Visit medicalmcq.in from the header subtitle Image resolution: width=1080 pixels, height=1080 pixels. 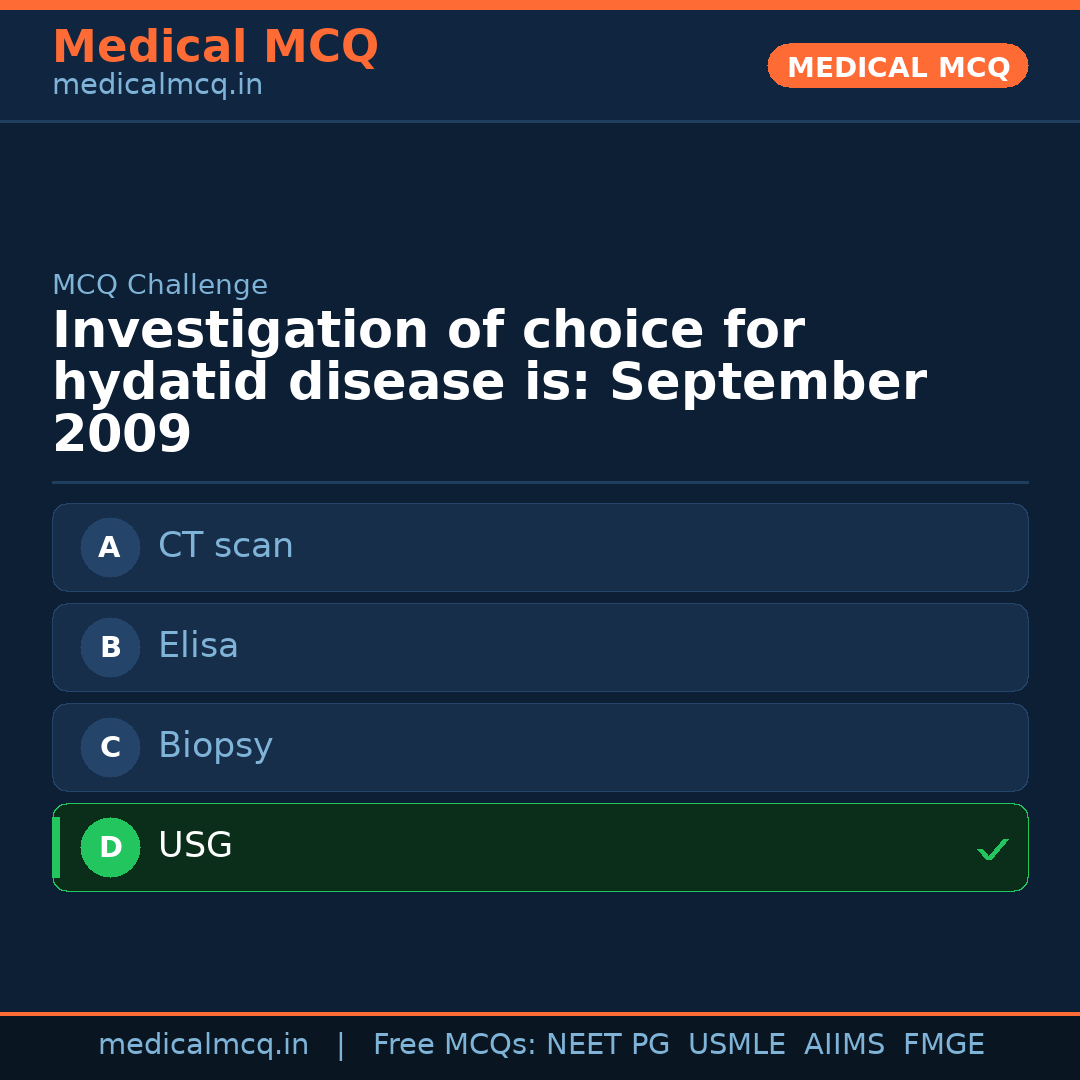[x=157, y=84]
